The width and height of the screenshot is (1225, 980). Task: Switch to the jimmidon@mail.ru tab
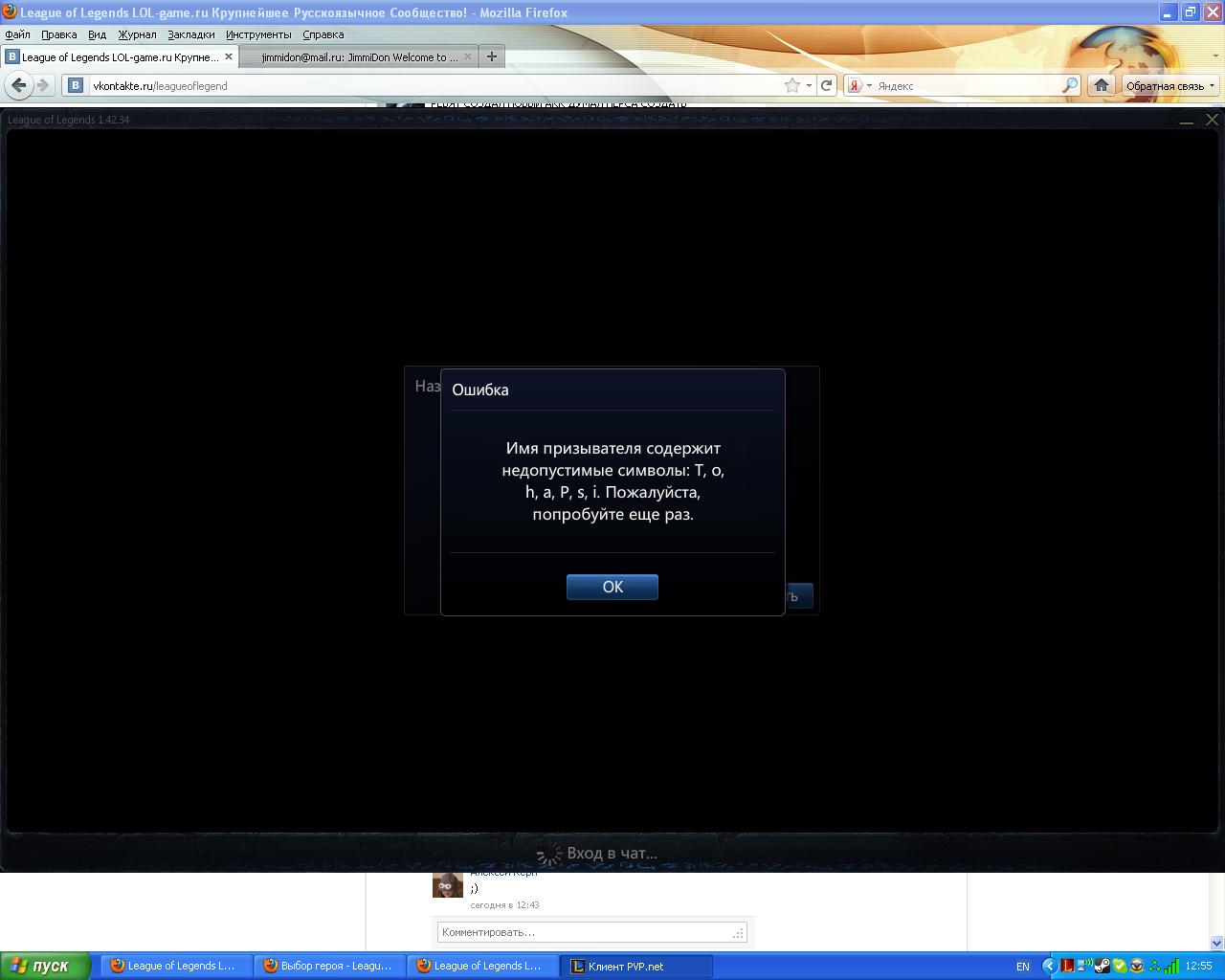click(x=359, y=56)
